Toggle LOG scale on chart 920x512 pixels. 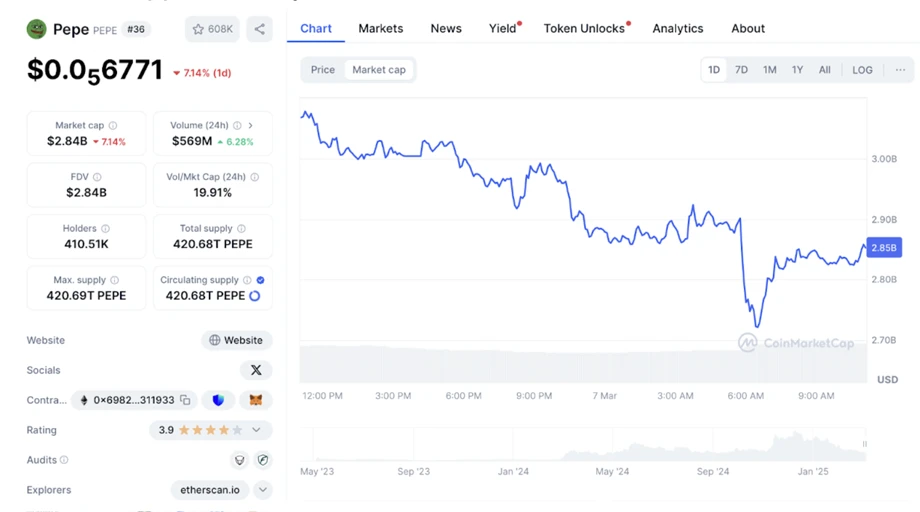click(862, 70)
